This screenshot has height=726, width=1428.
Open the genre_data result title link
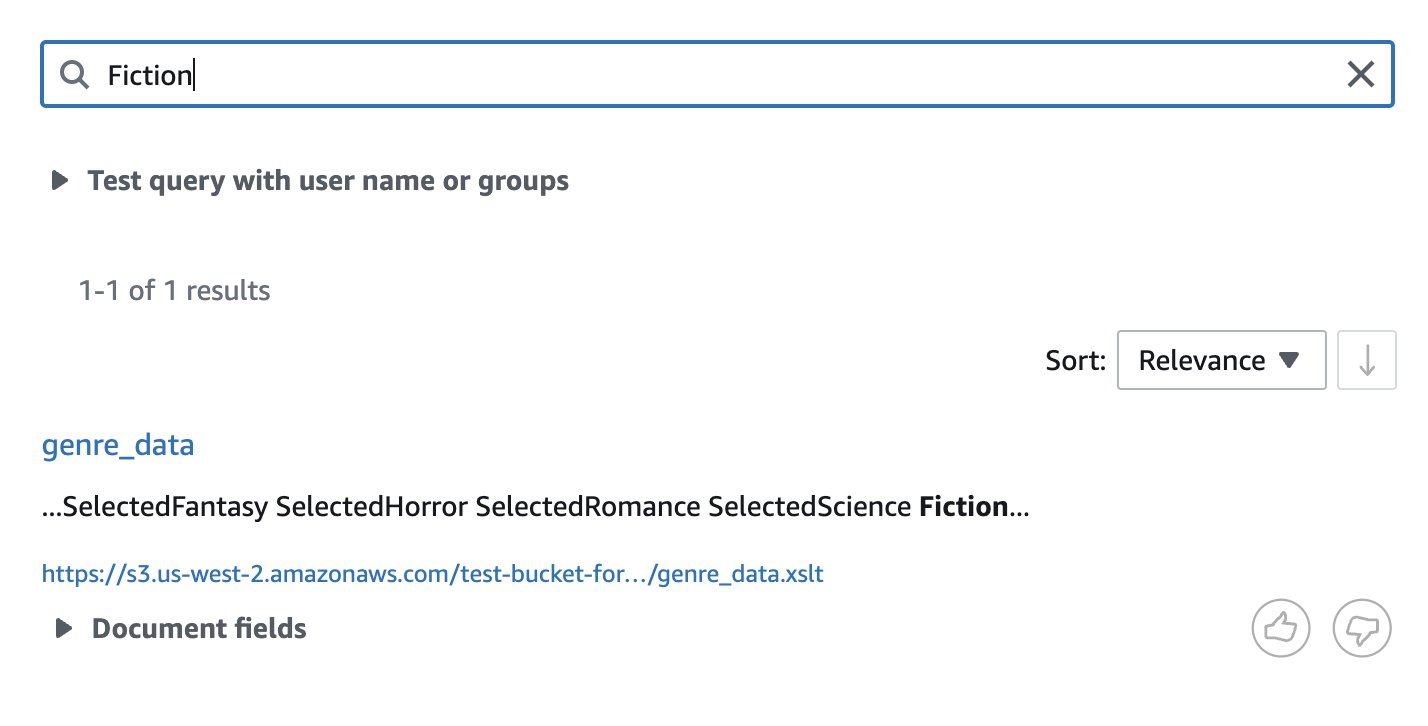[118, 445]
